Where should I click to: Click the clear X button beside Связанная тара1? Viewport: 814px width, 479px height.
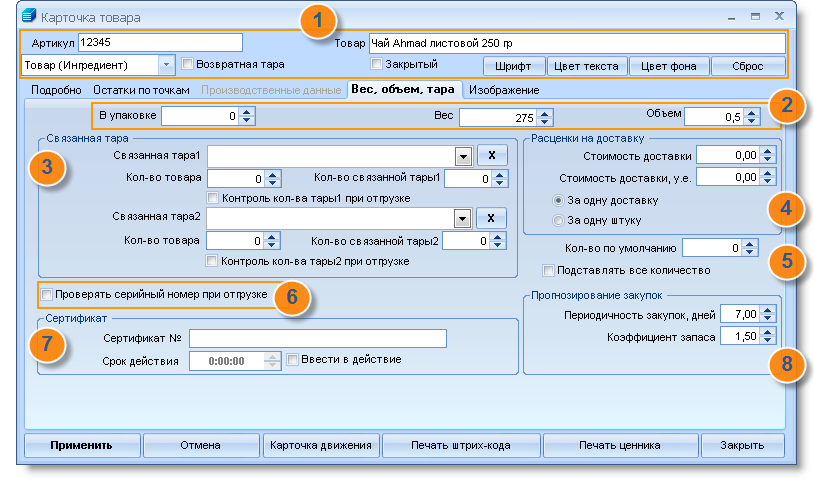click(492, 155)
